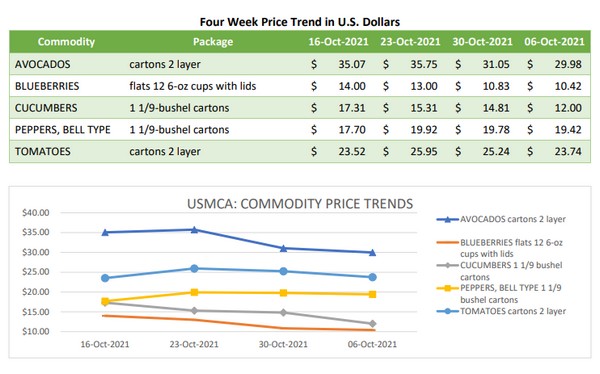Click the Package column header
Screen dimensions: 600x374
click(x=213, y=42)
